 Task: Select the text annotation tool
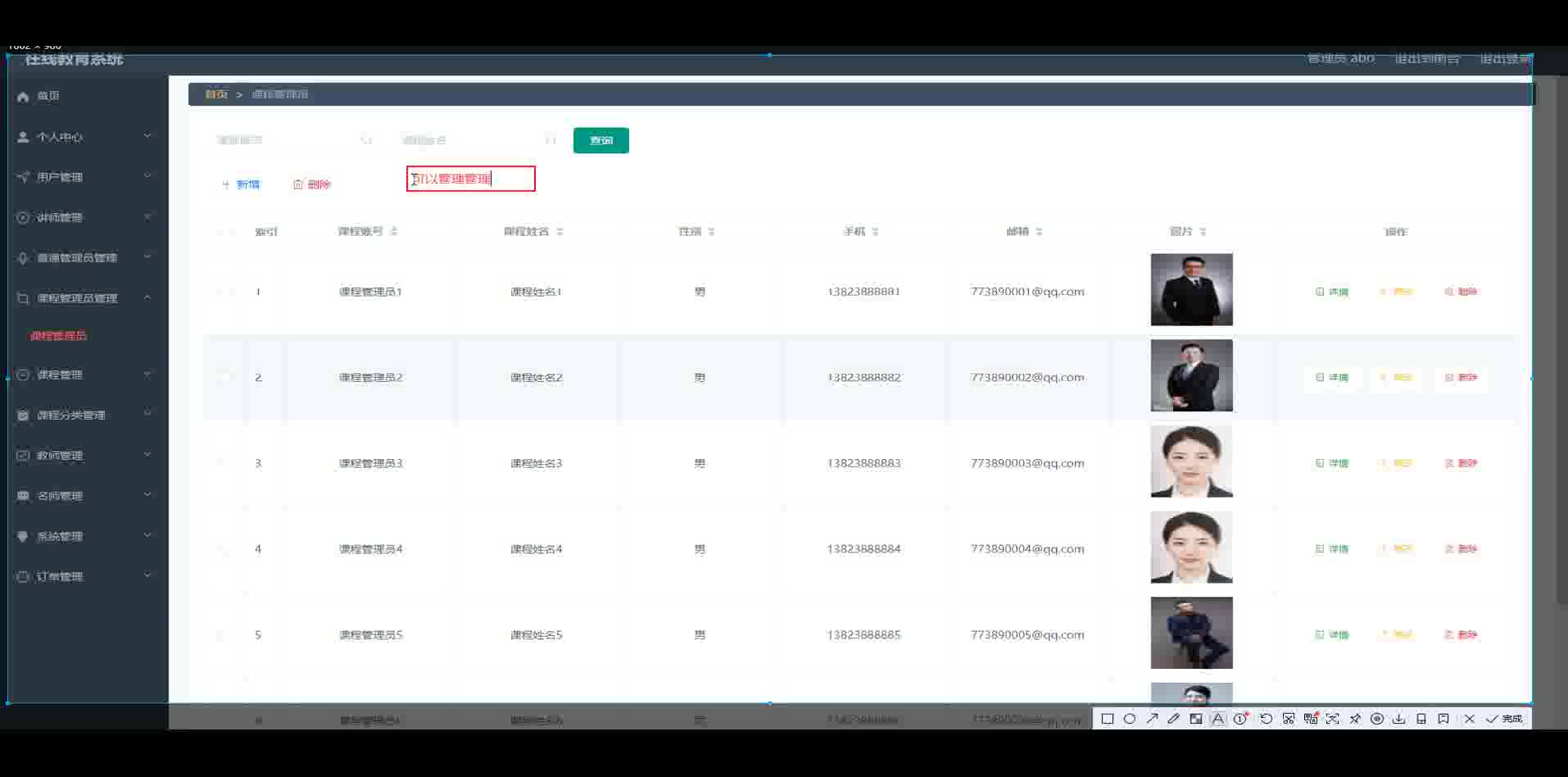[x=1218, y=719]
